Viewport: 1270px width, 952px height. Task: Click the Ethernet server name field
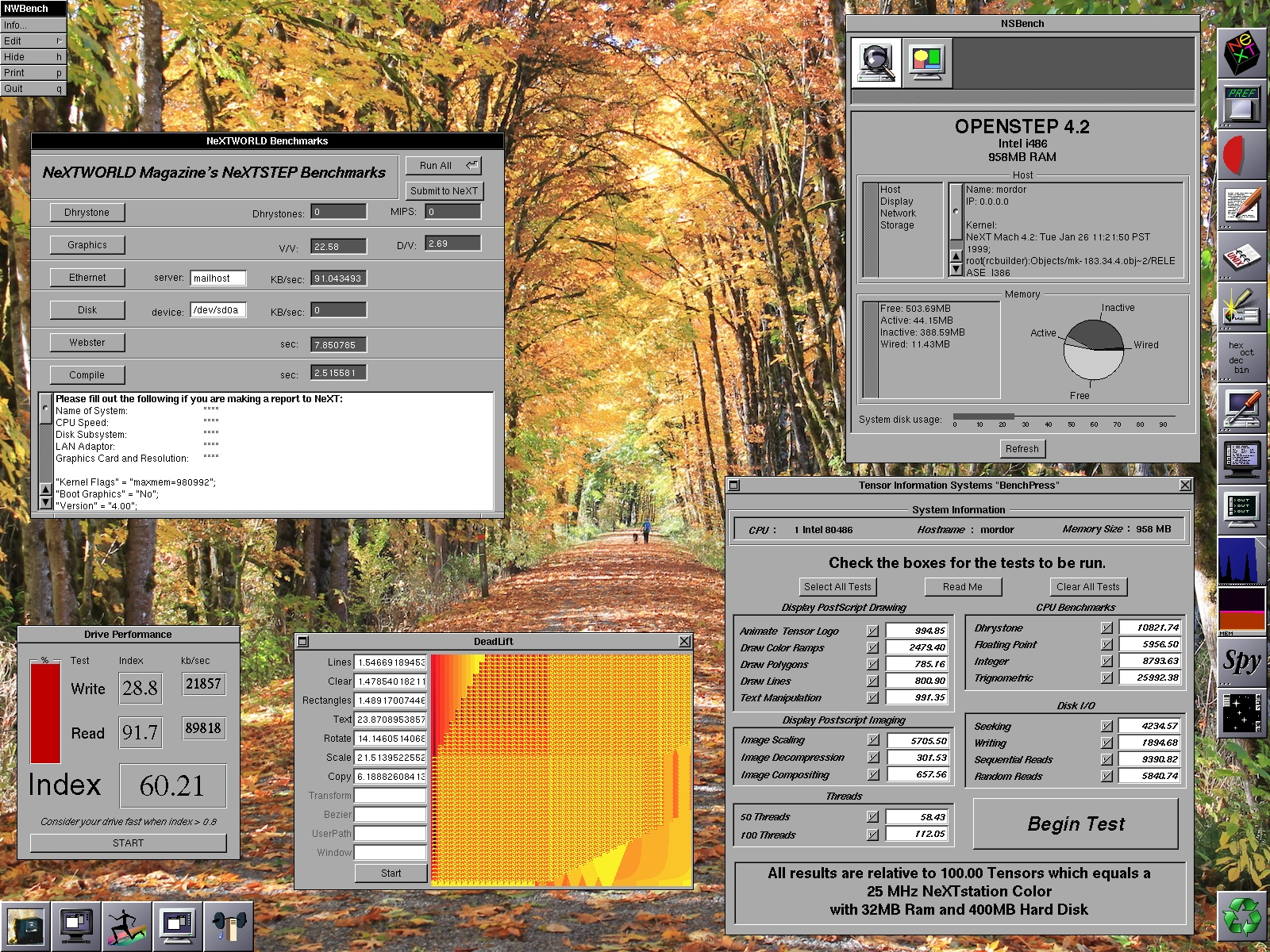click(218, 278)
